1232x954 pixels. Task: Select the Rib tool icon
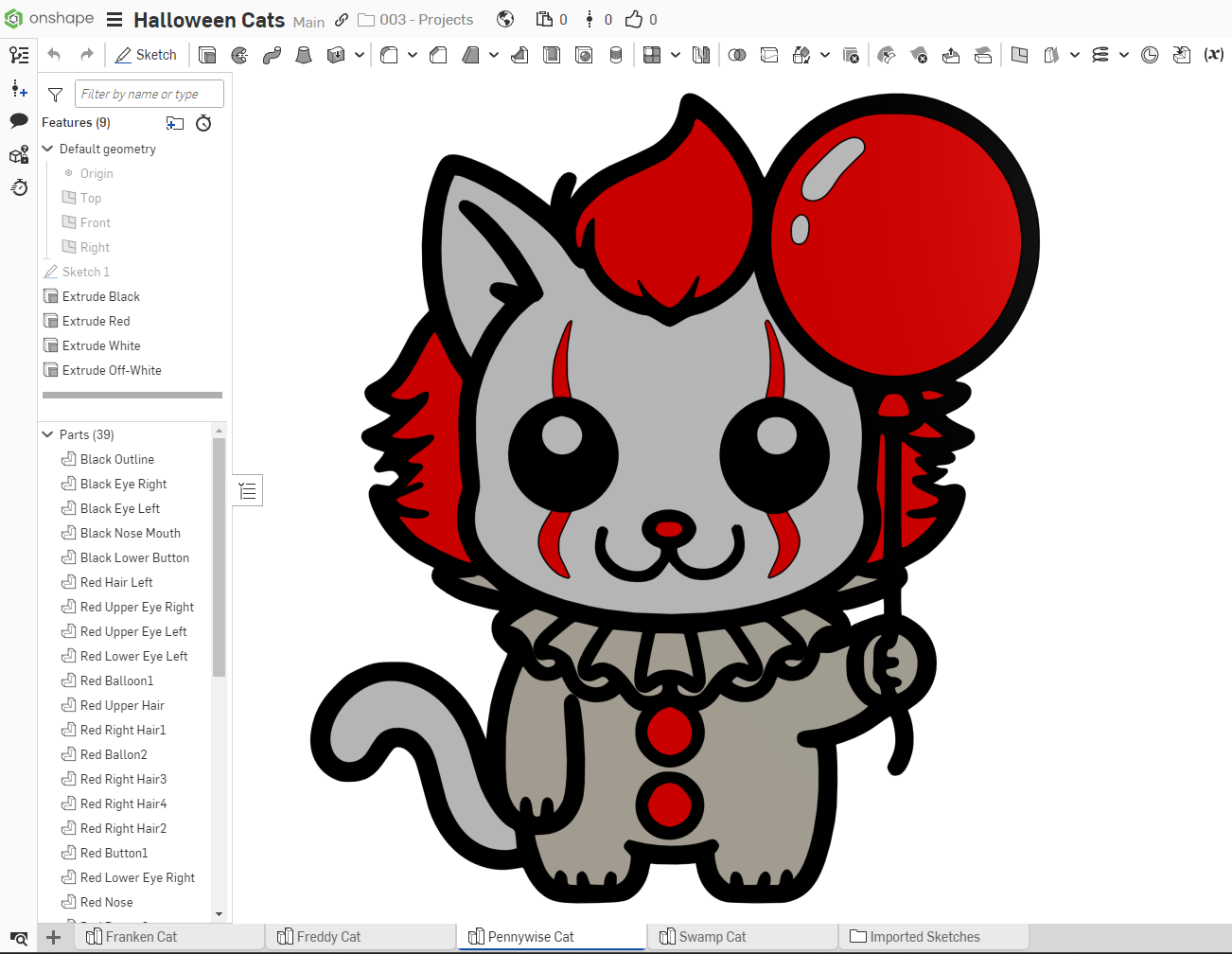click(x=519, y=55)
